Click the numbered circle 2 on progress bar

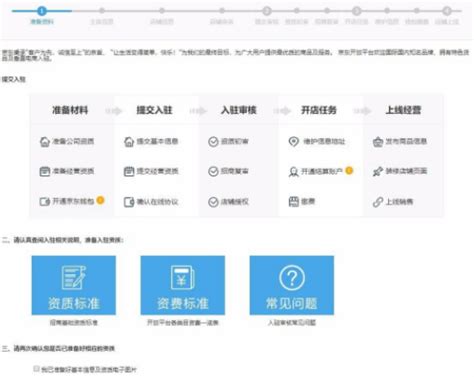point(267,11)
